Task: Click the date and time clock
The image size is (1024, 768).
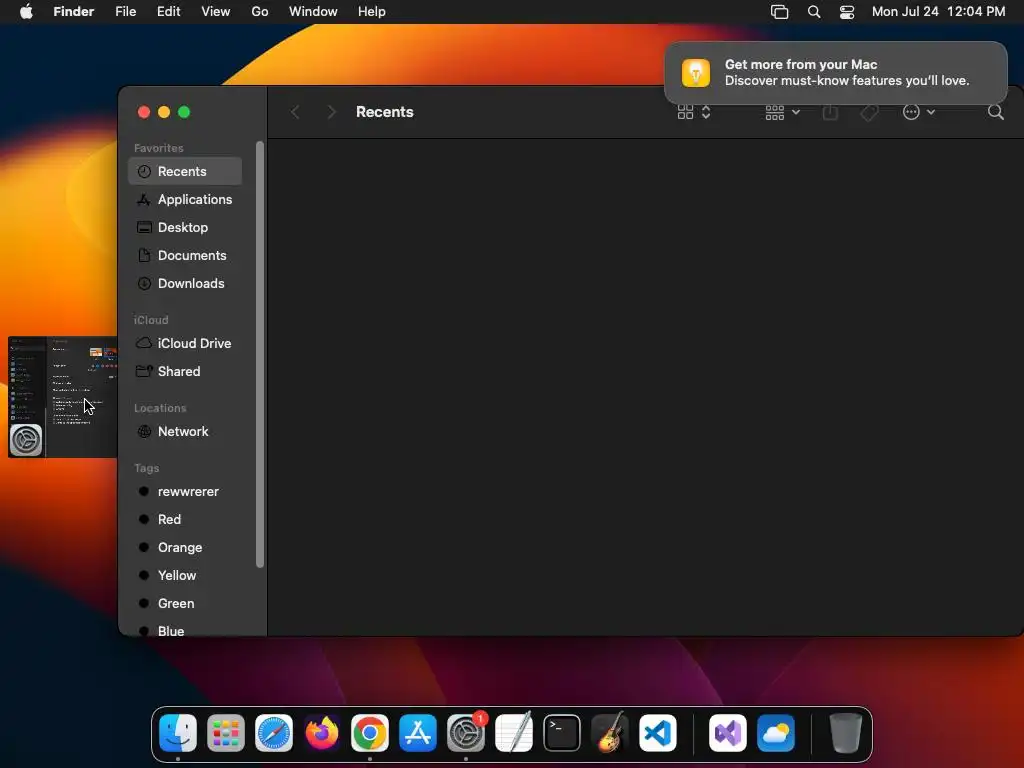Action: 938,11
